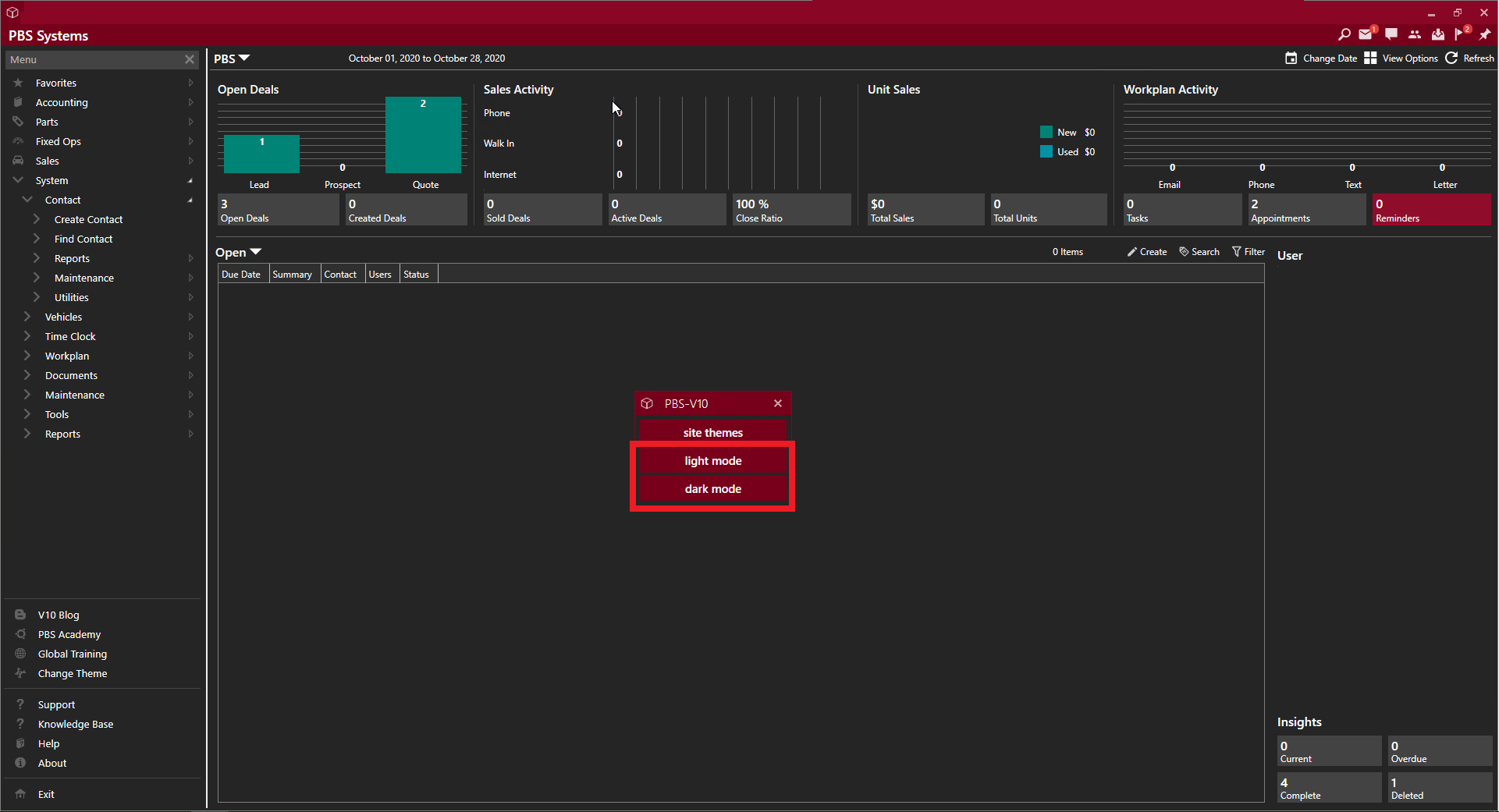Image resolution: width=1499 pixels, height=812 pixels.
Task: Click the Help book icon
Action: click(21, 743)
